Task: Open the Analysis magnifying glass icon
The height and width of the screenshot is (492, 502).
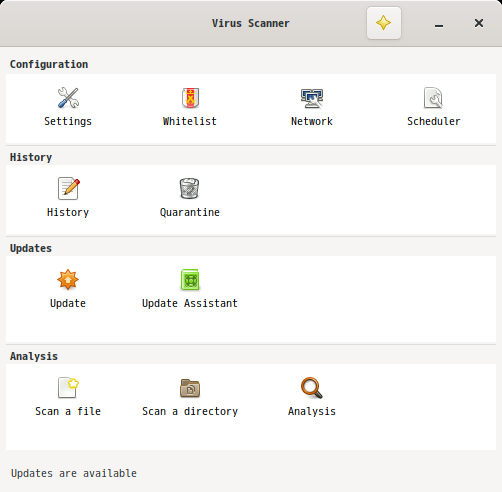Action: (312, 388)
